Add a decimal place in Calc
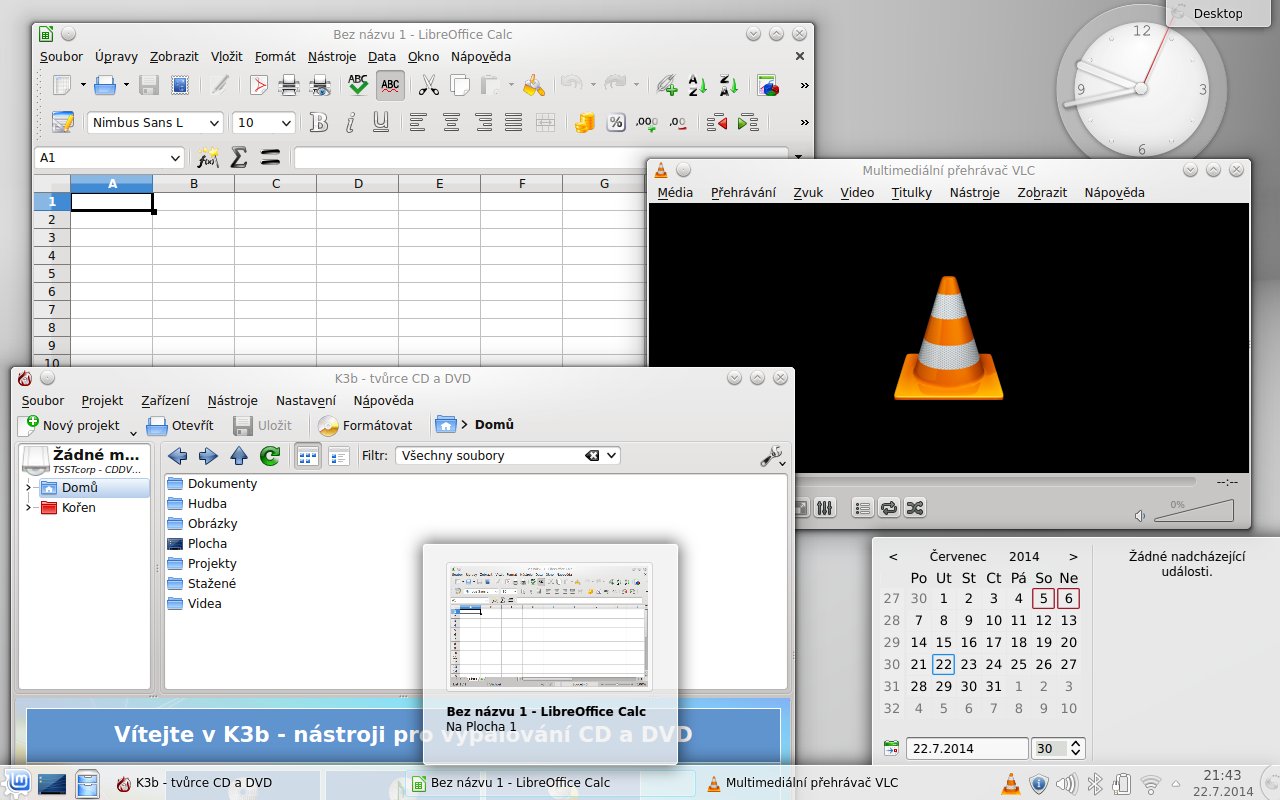The width and height of the screenshot is (1280, 800). click(647, 123)
